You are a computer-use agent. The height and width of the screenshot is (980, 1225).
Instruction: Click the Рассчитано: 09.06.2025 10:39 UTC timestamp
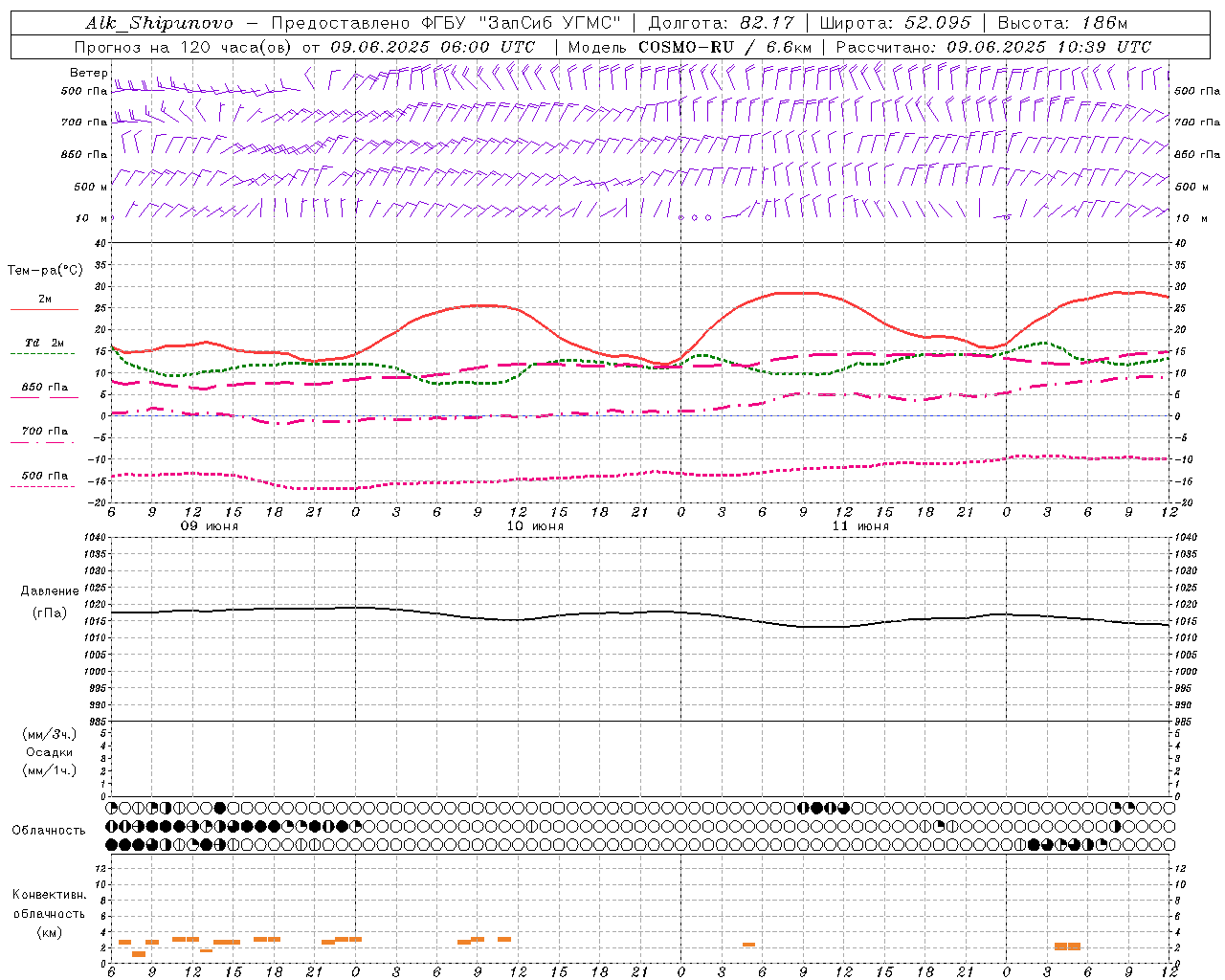coord(993,47)
